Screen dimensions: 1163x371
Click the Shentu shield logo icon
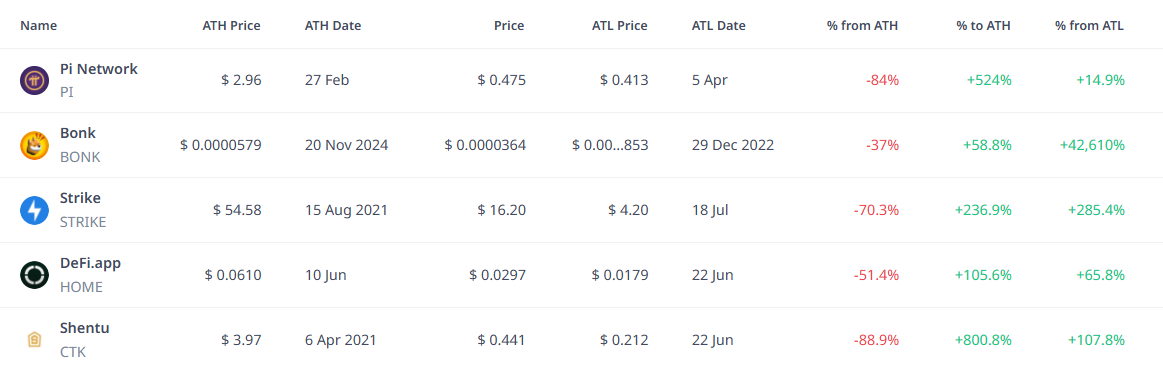pos(34,340)
